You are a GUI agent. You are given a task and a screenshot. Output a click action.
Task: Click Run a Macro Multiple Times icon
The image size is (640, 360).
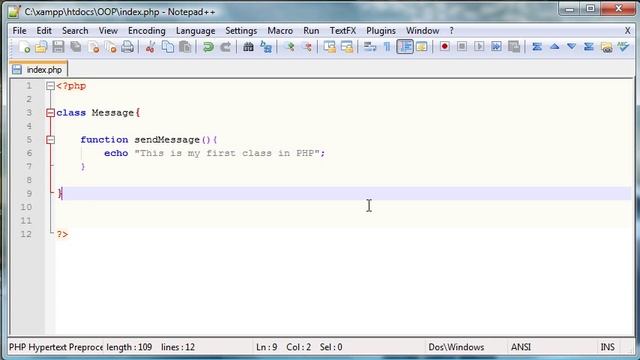[x=496, y=47]
